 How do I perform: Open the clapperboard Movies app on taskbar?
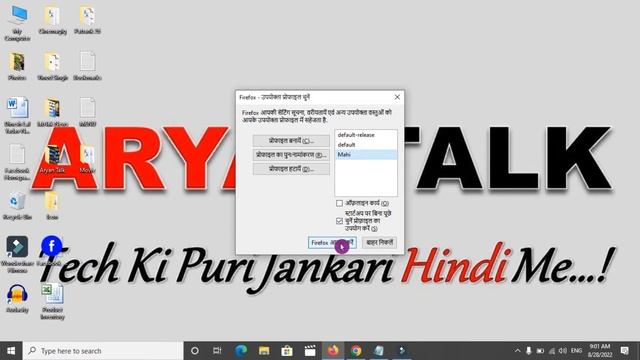click(310, 351)
